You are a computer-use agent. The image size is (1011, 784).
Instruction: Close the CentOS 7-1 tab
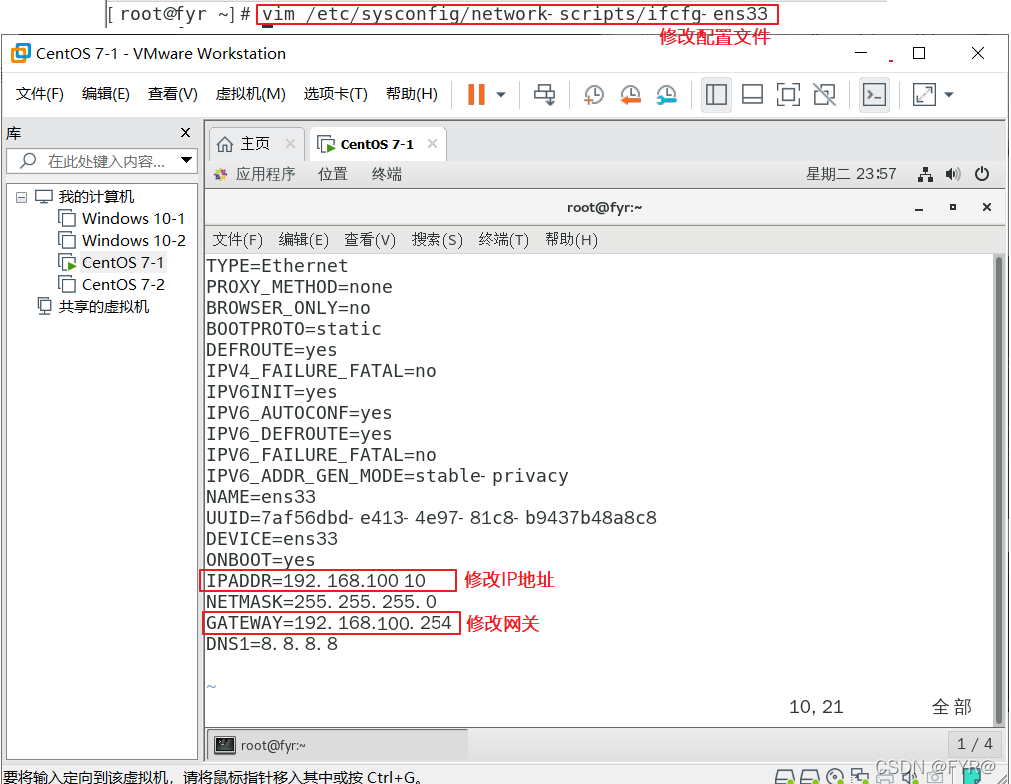[433, 144]
